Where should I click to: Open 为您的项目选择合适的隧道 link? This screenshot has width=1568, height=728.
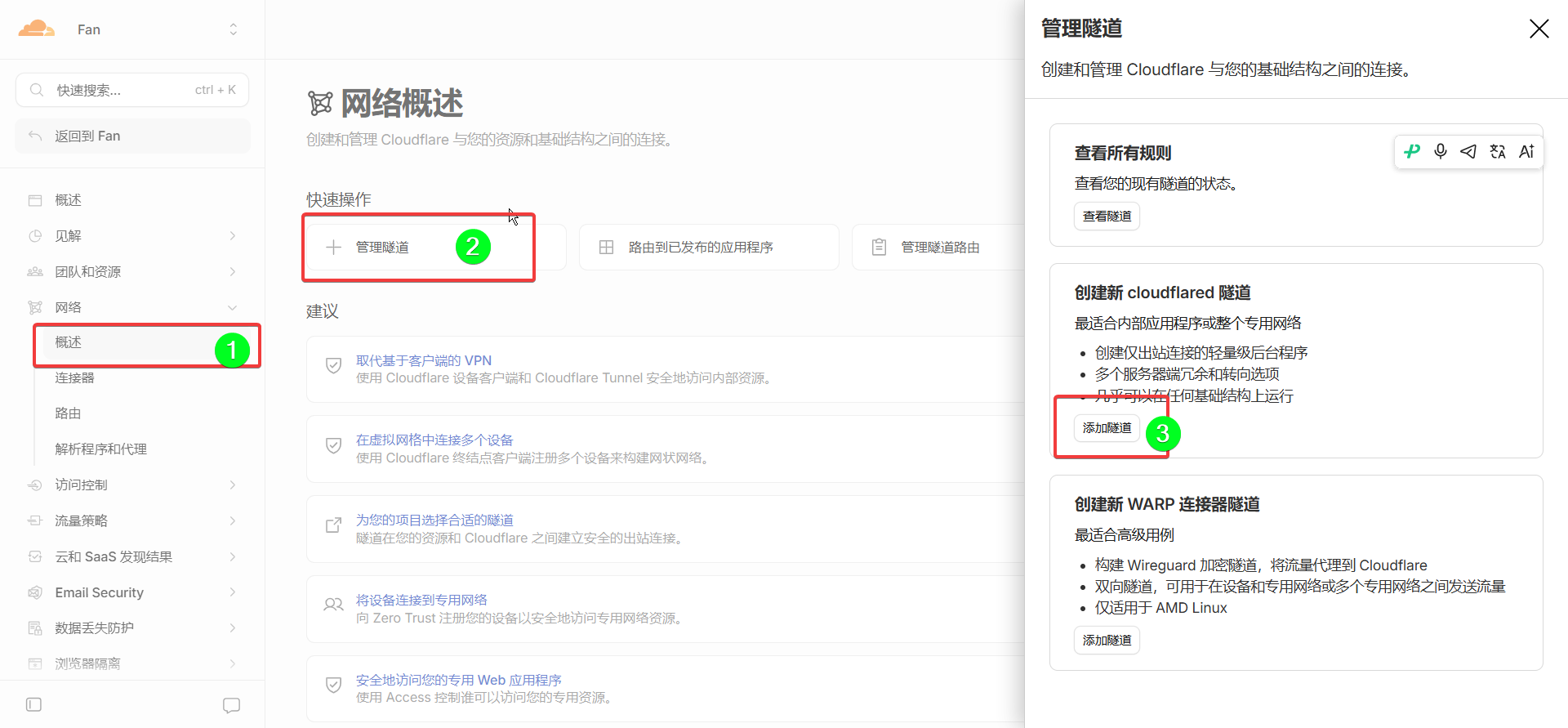tap(434, 520)
